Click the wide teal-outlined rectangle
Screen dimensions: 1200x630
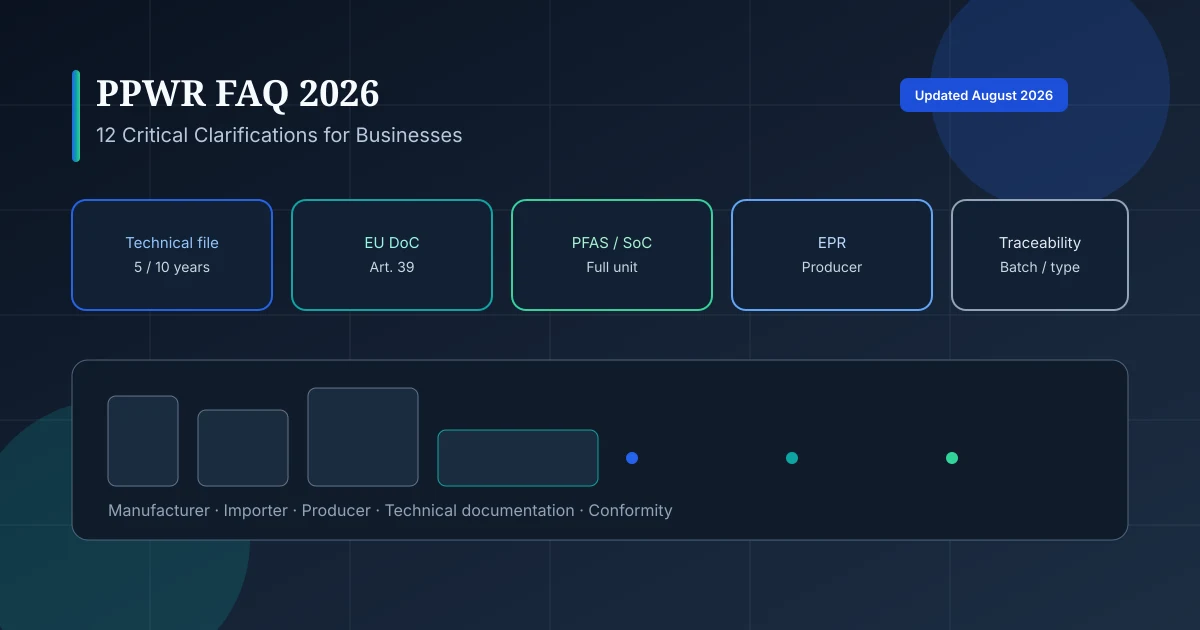tap(518, 458)
